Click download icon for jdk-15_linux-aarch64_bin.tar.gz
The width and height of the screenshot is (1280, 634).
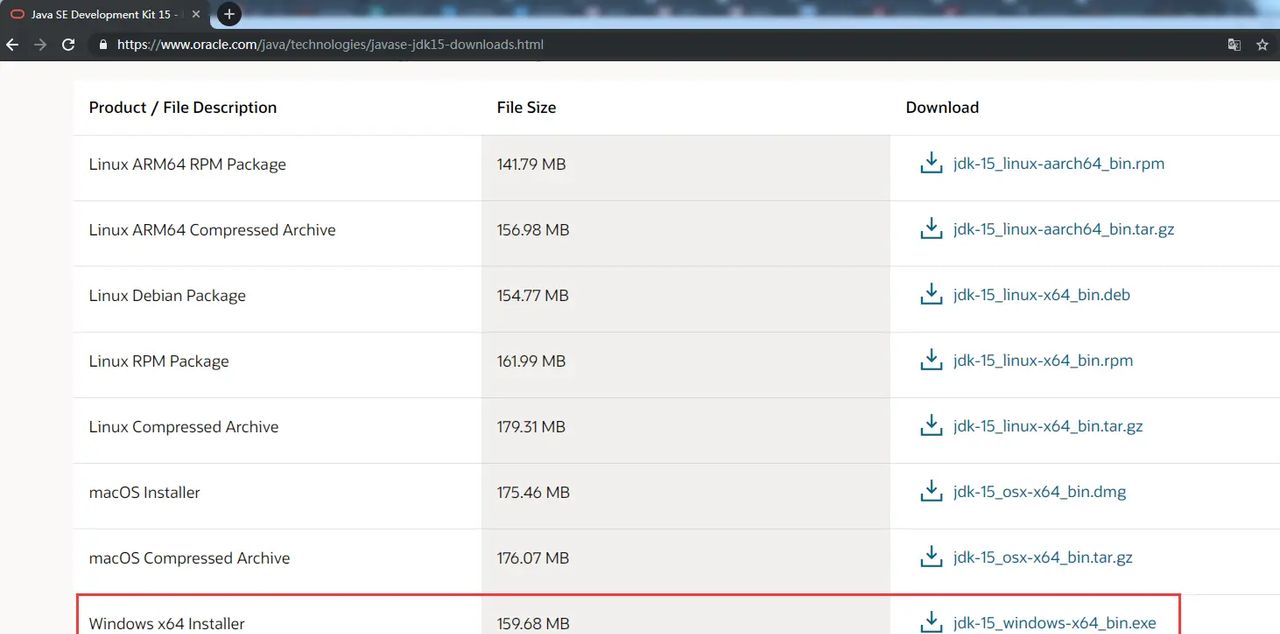(931, 229)
